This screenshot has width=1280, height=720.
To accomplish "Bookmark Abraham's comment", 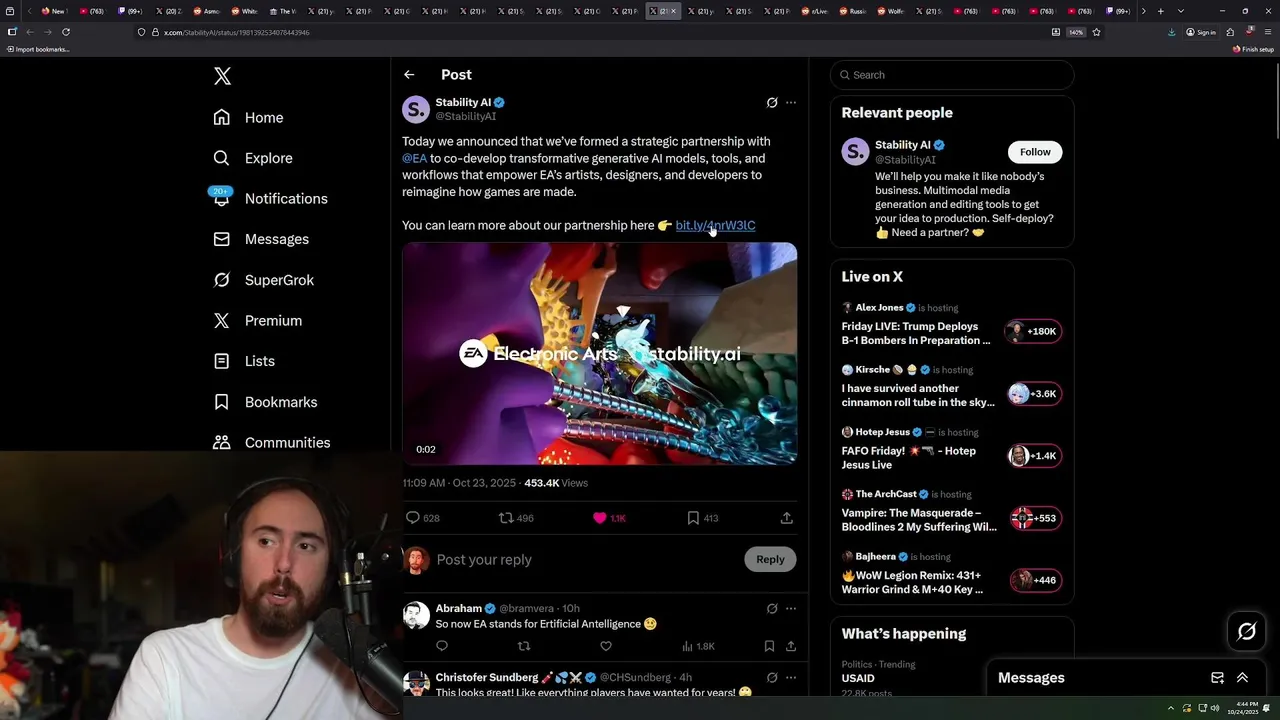I will 769,646.
